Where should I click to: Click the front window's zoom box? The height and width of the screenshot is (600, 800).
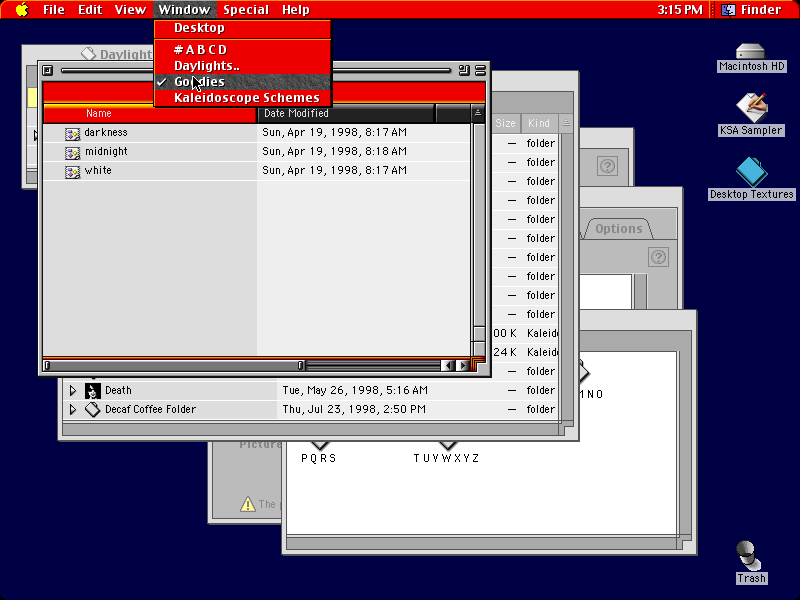(x=464, y=70)
